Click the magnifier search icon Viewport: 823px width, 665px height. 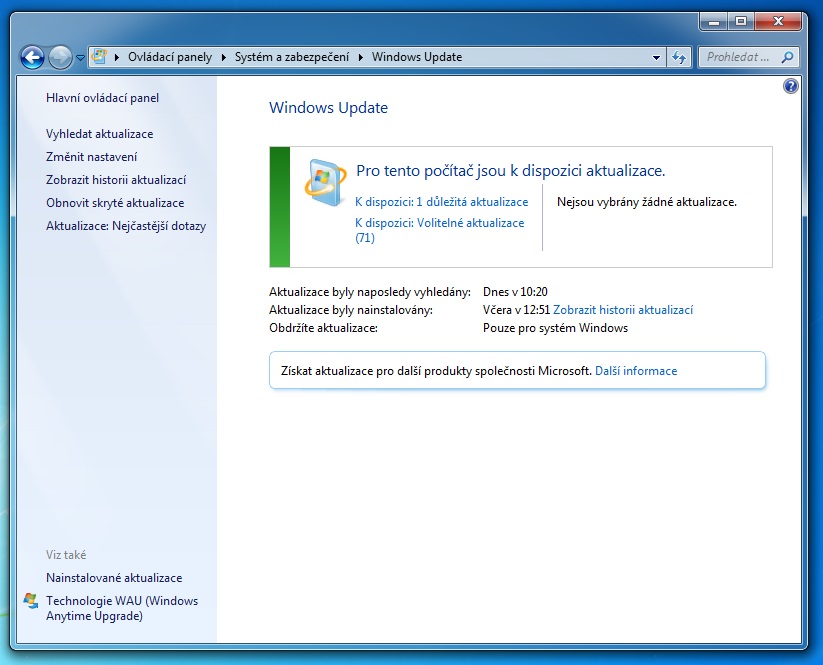coord(787,57)
